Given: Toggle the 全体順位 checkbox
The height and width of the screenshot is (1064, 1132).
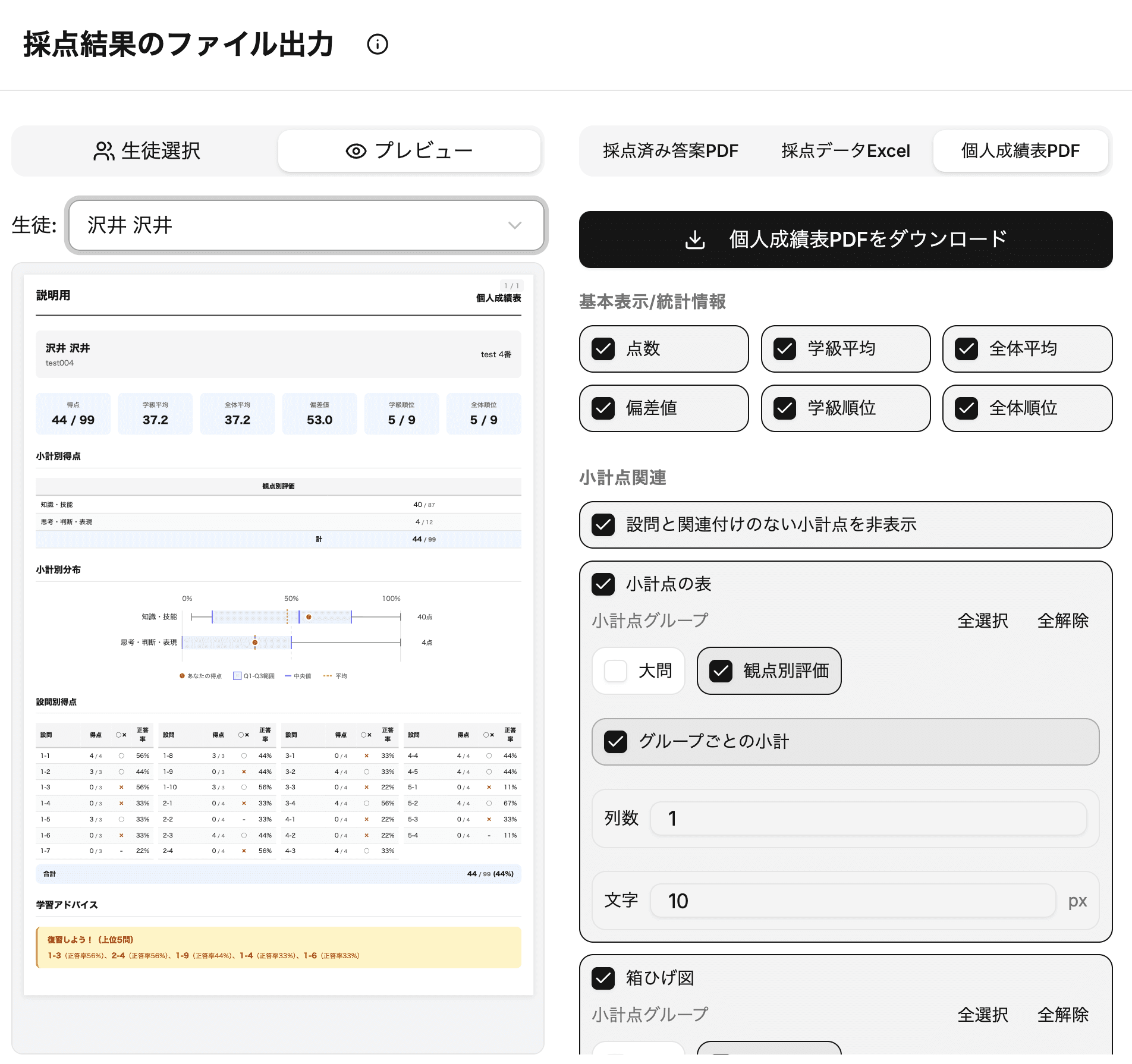Looking at the screenshot, I should tap(967, 408).
